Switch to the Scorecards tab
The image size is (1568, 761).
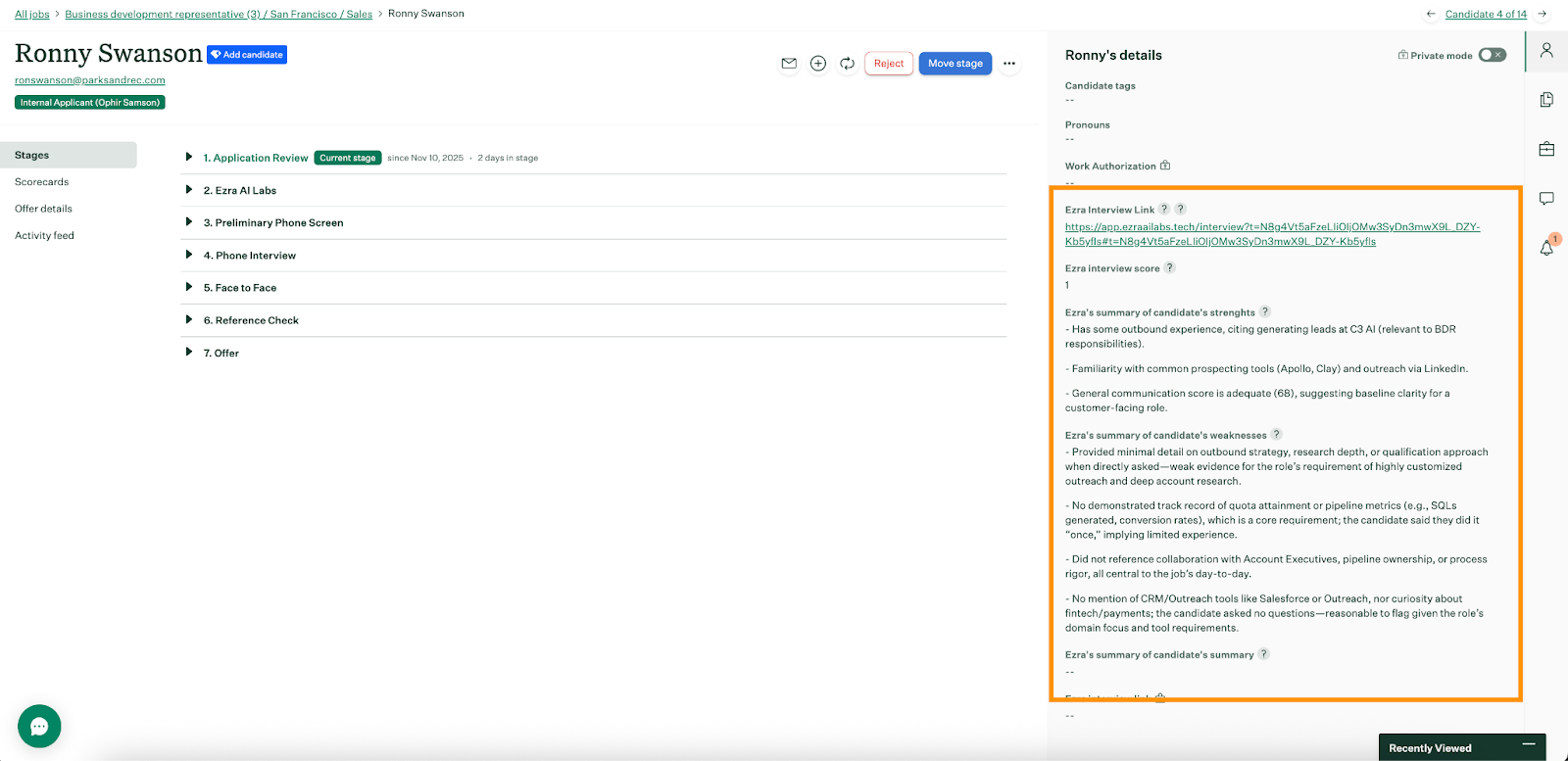(42, 182)
